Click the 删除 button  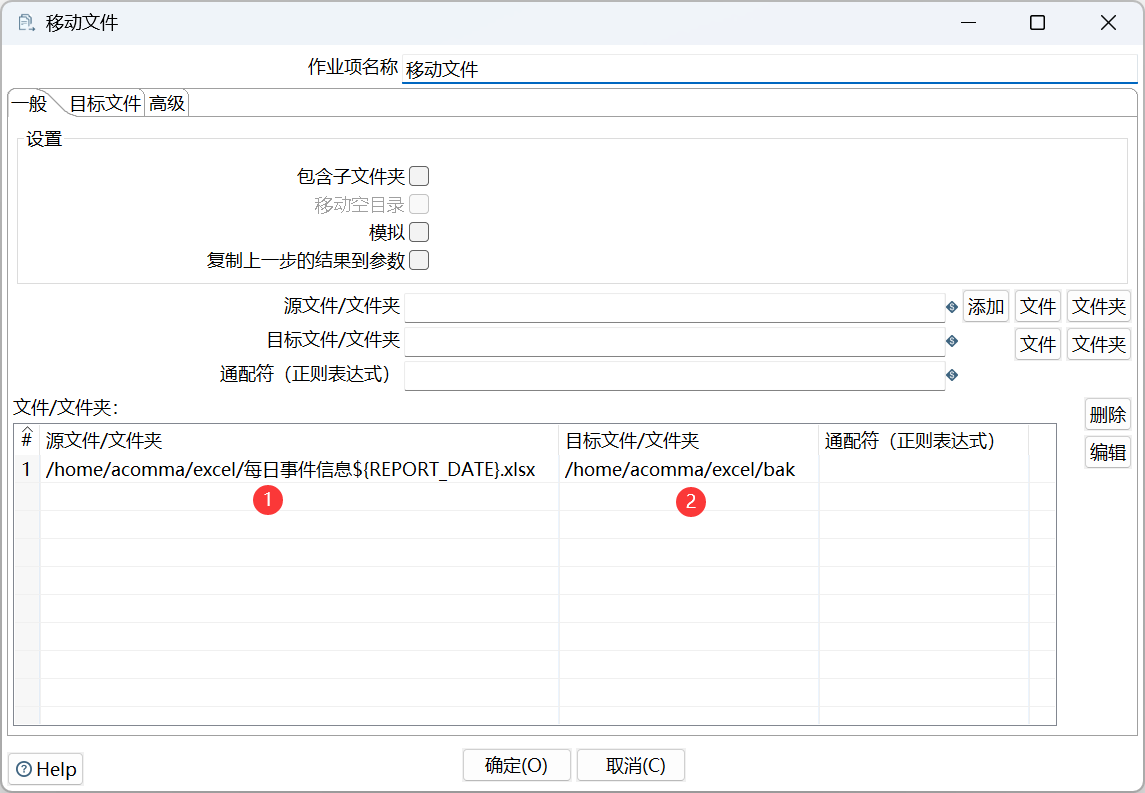pyautogui.click(x=1108, y=415)
